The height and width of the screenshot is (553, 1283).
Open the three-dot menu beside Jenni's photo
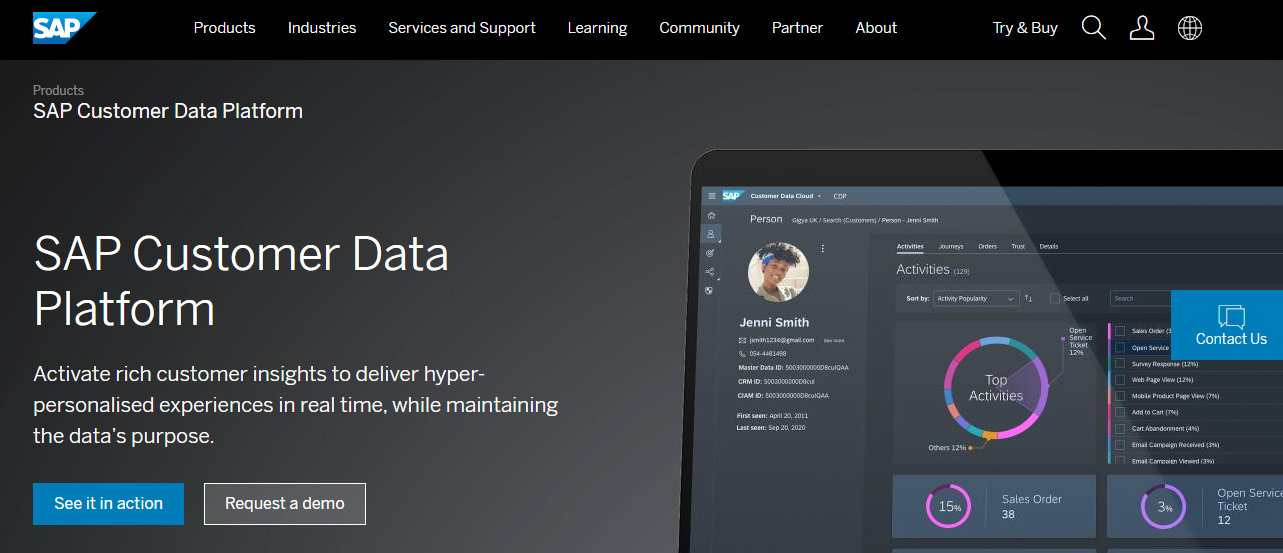(x=822, y=248)
